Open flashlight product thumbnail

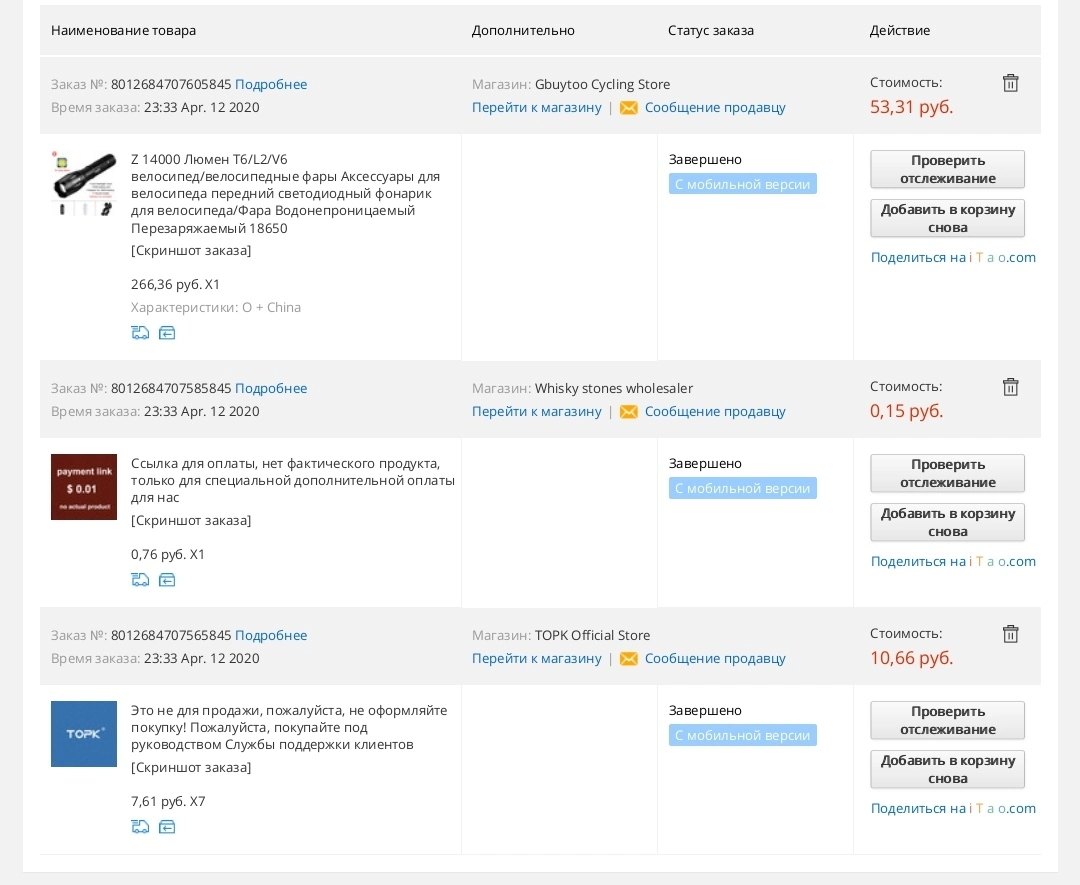pyautogui.click(x=84, y=183)
